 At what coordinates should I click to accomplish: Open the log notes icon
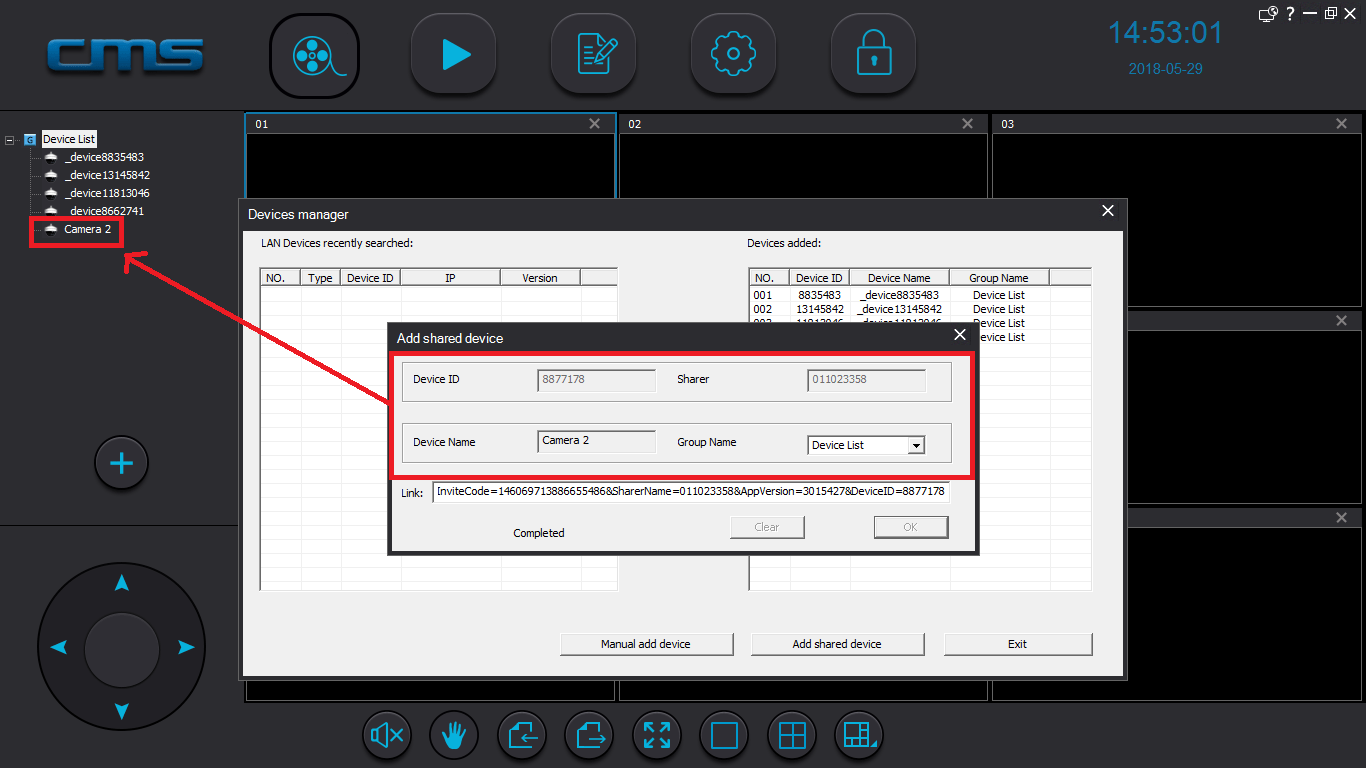[594, 55]
